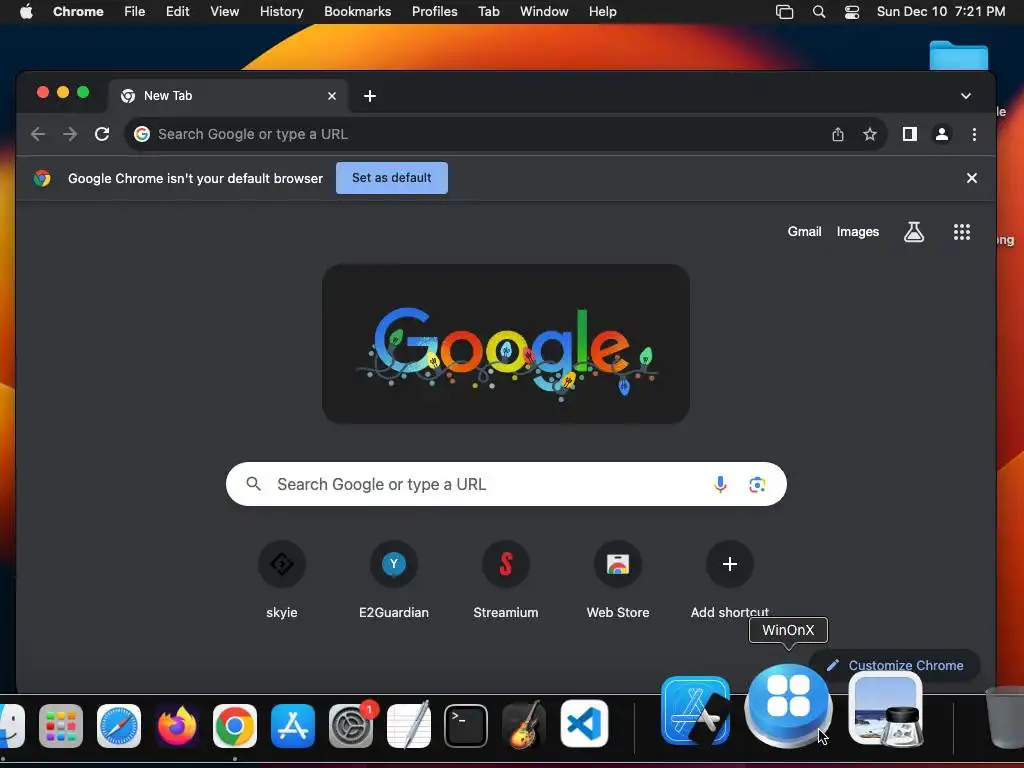Open the Help menu

(x=602, y=12)
